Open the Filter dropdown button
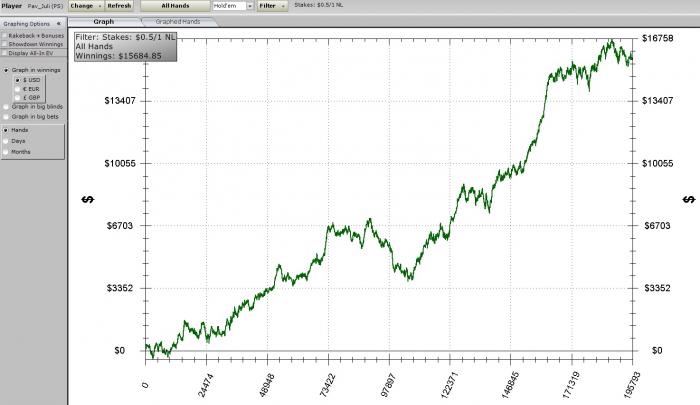This screenshot has height=405, width=700. 272,6
